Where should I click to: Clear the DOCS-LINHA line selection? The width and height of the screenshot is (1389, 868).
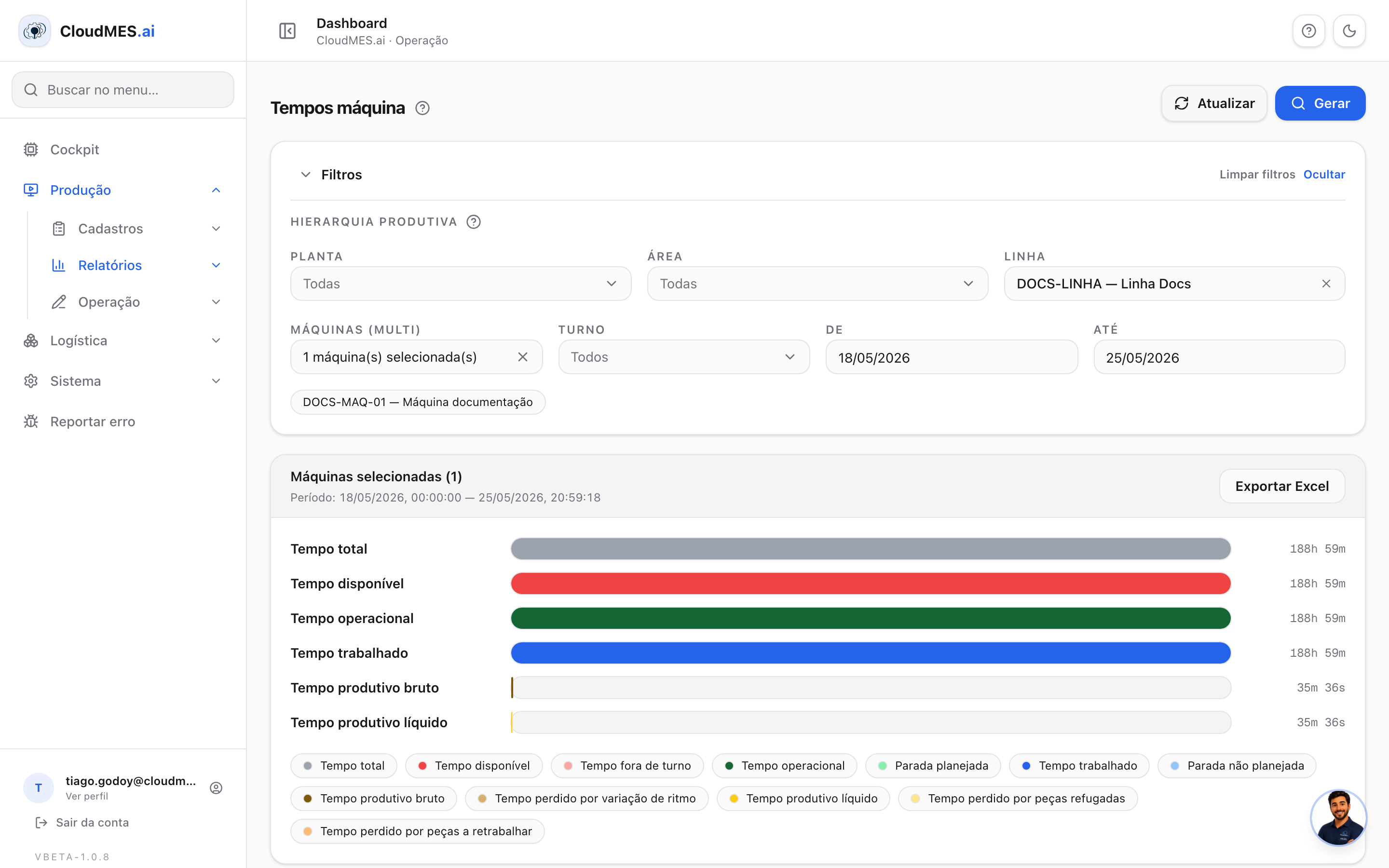point(1326,284)
